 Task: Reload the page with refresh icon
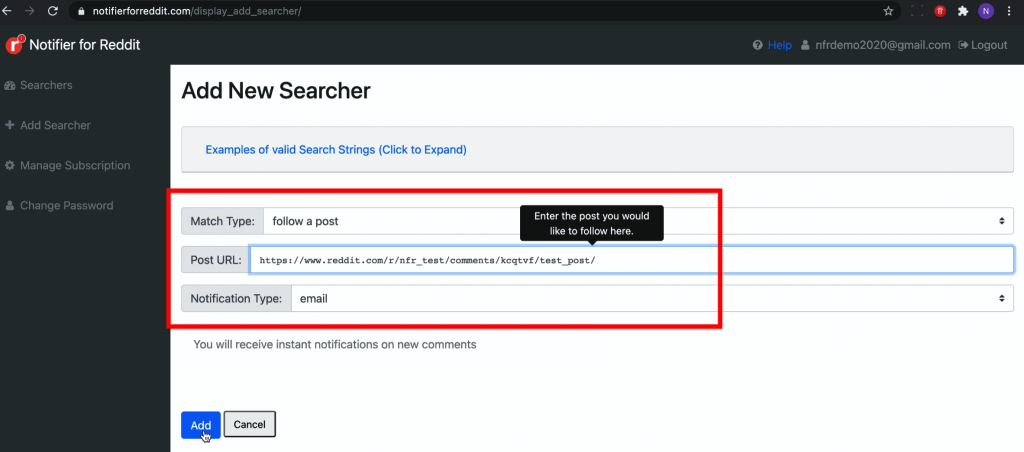[53, 11]
